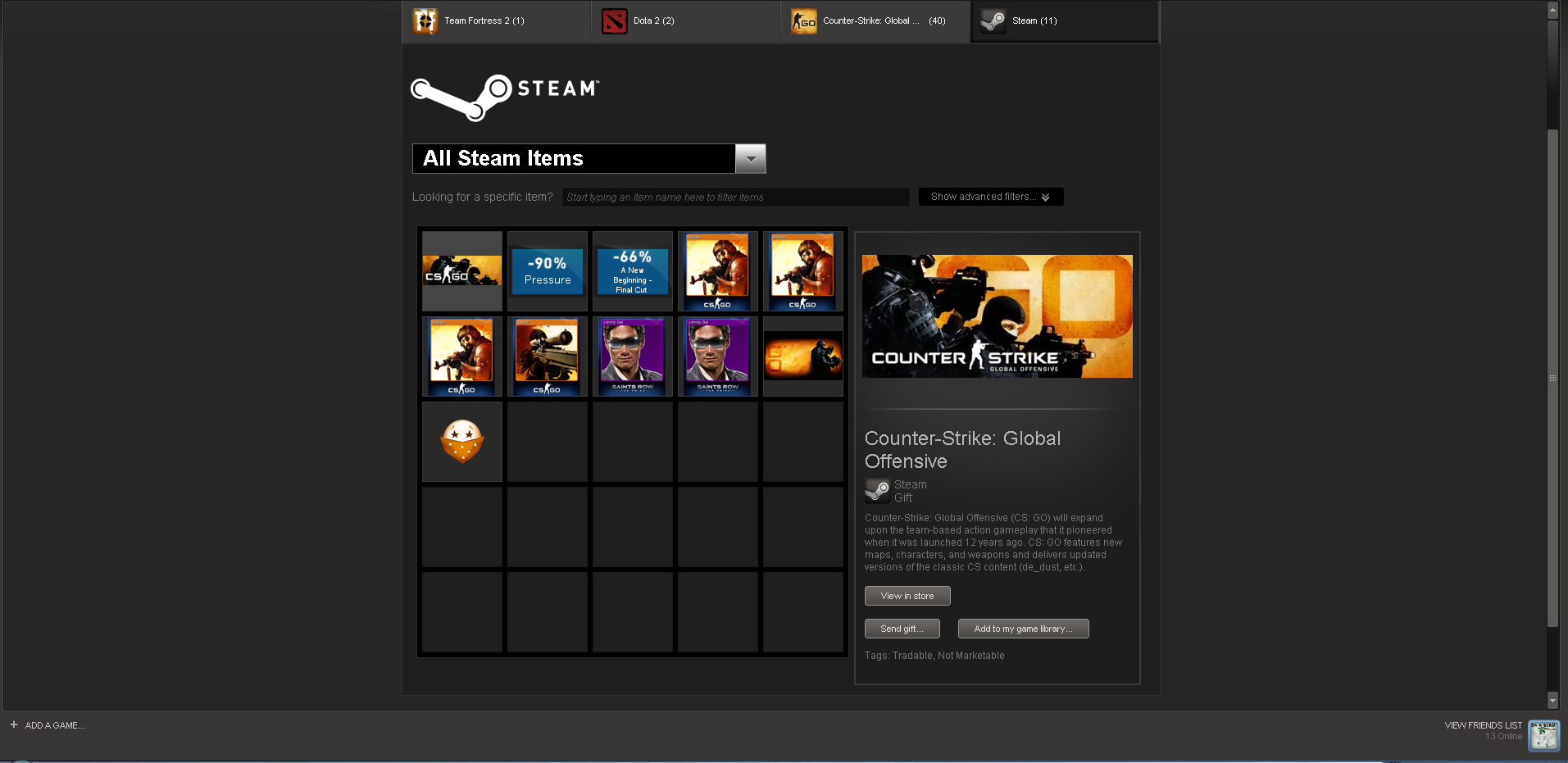Select the -90% Pressure coupon
The height and width of the screenshot is (763, 1568).
coord(548,271)
